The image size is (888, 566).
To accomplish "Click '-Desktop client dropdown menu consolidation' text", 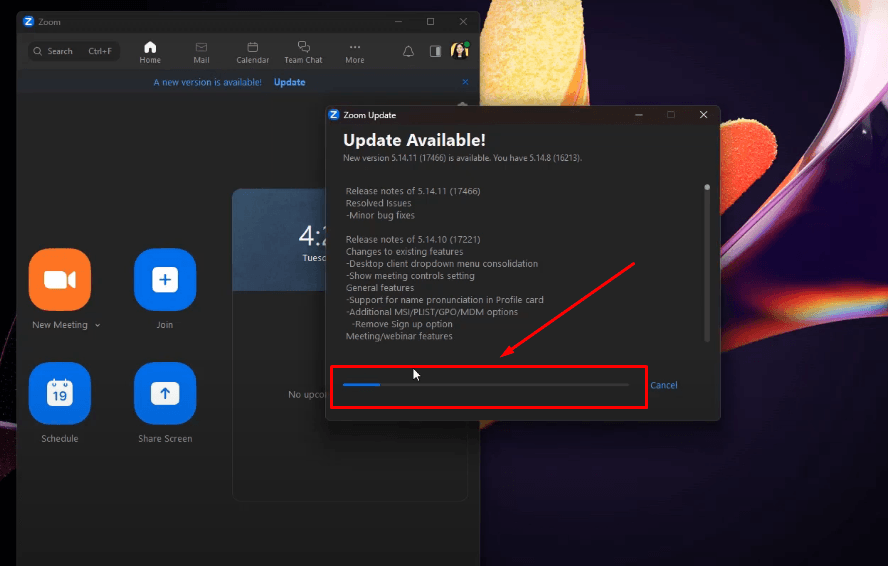I will coord(442,263).
